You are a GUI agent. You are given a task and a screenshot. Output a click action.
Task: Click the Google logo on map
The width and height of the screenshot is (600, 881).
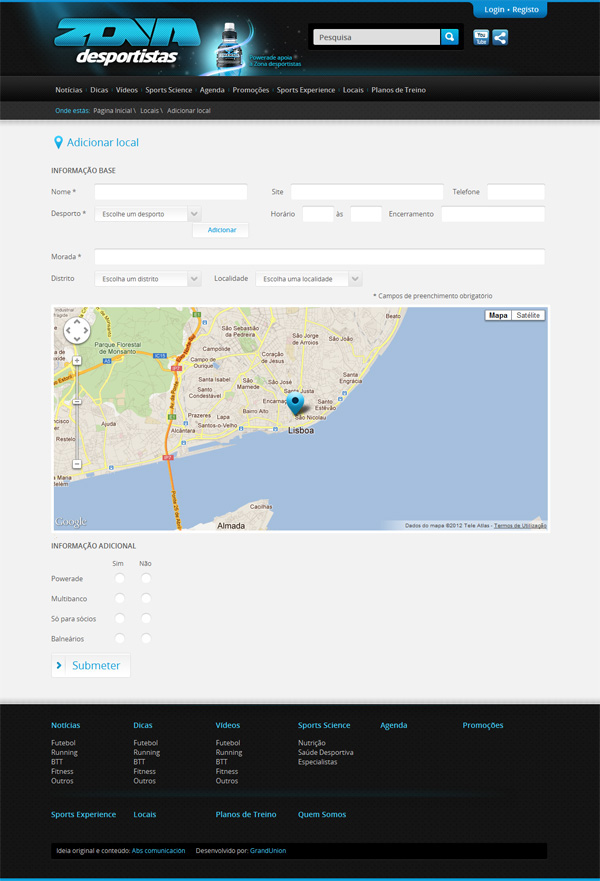(71, 522)
